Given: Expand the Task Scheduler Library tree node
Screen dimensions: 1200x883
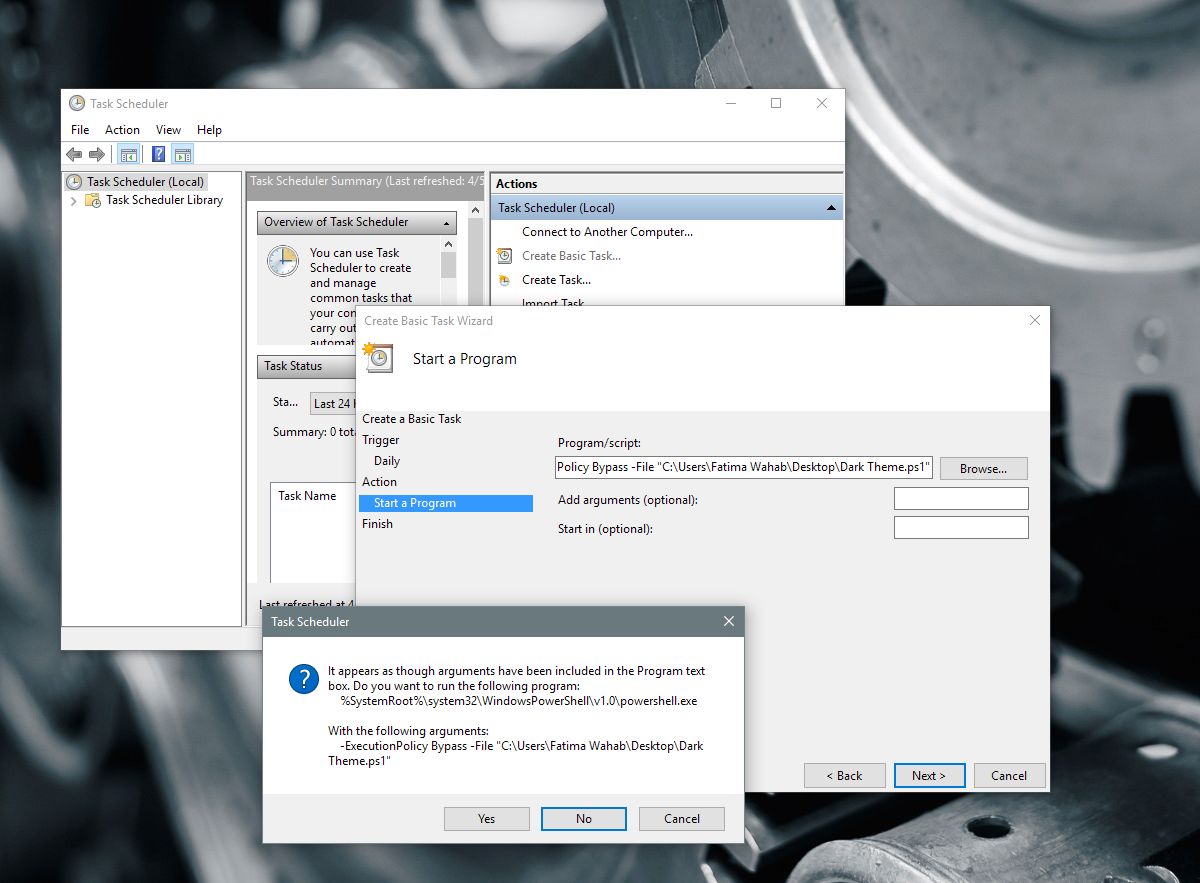Looking at the screenshot, I should (74, 200).
